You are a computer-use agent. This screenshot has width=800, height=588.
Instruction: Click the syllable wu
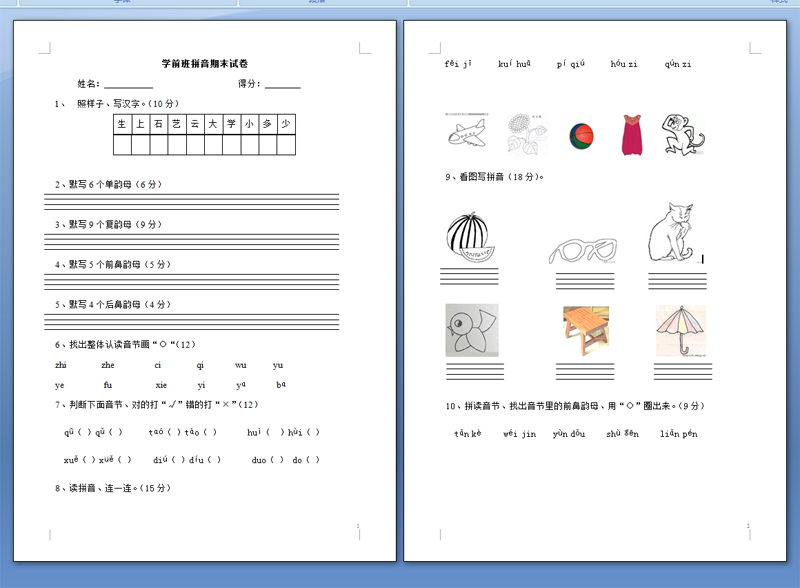coord(240,365)
